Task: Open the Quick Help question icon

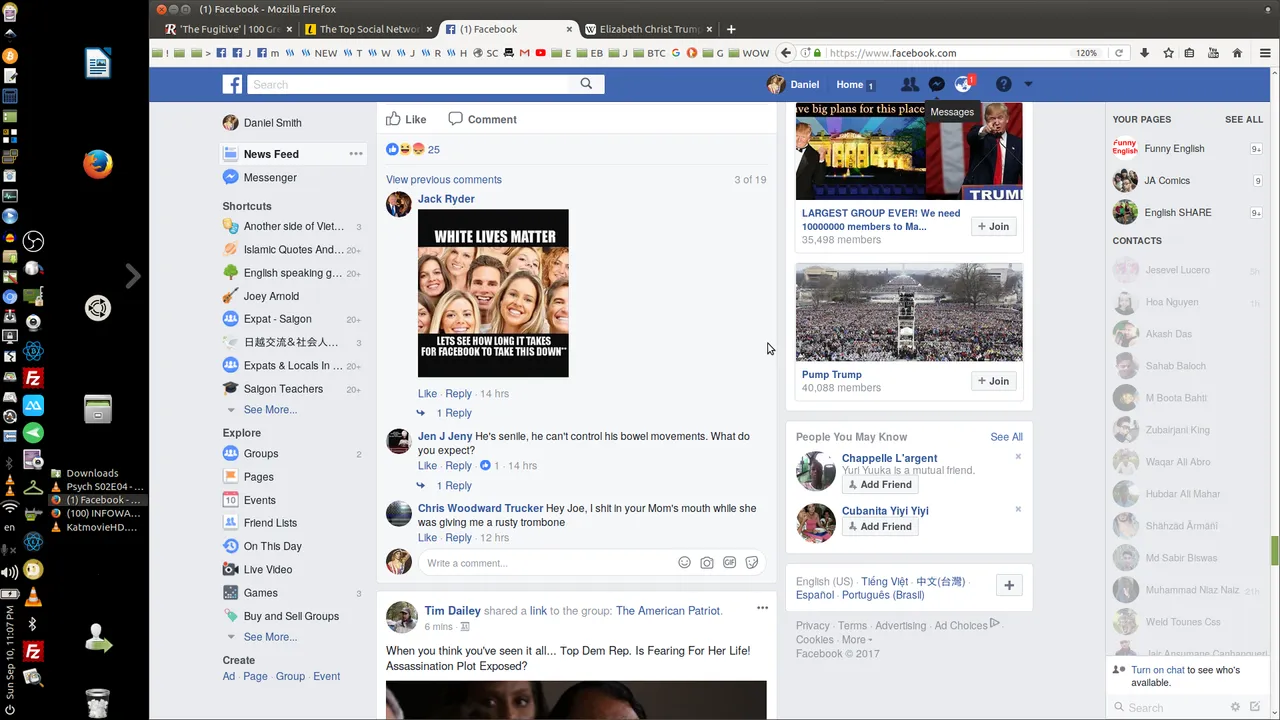Action: point(1003,85)
